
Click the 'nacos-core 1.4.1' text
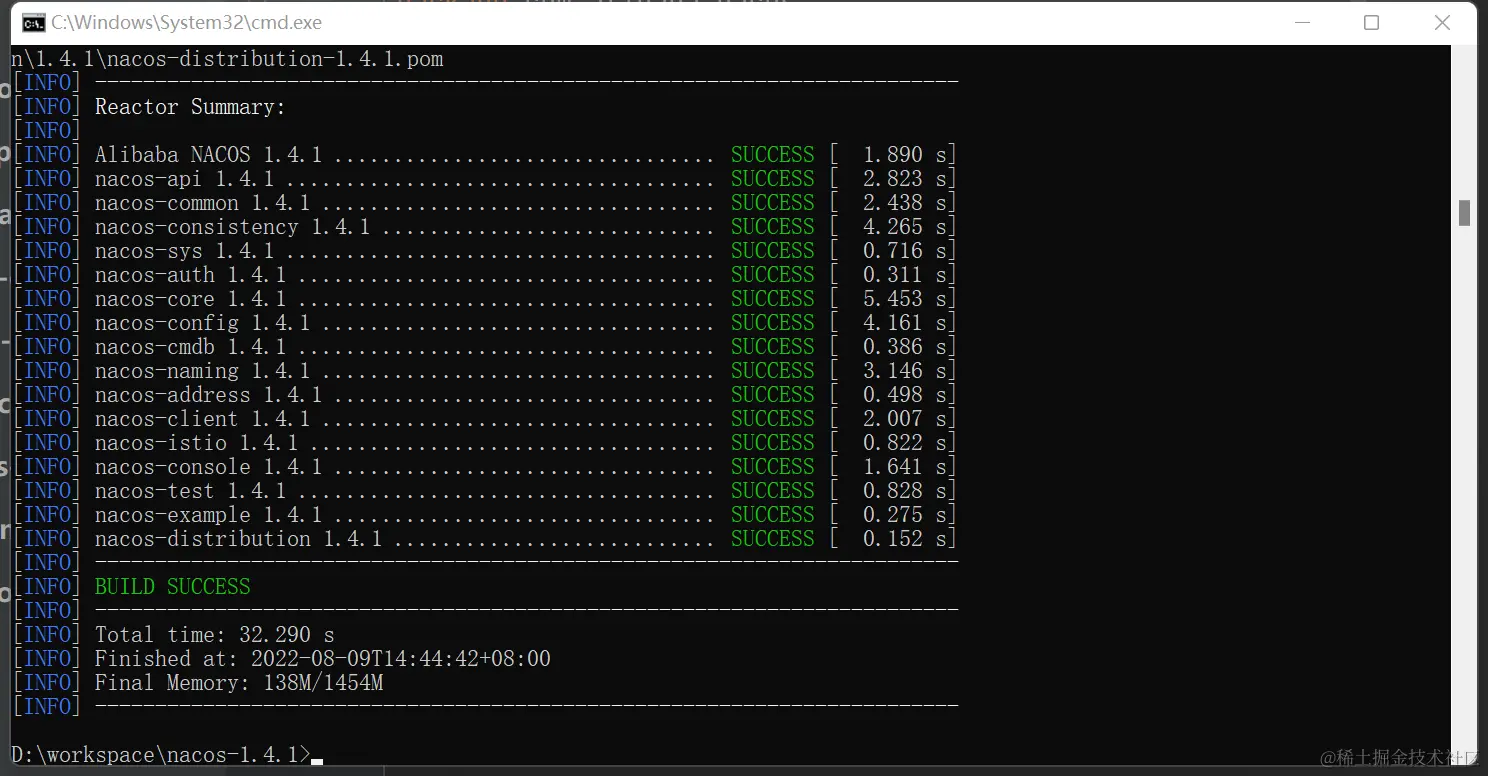pyautogui.click(x=190, y=299)
